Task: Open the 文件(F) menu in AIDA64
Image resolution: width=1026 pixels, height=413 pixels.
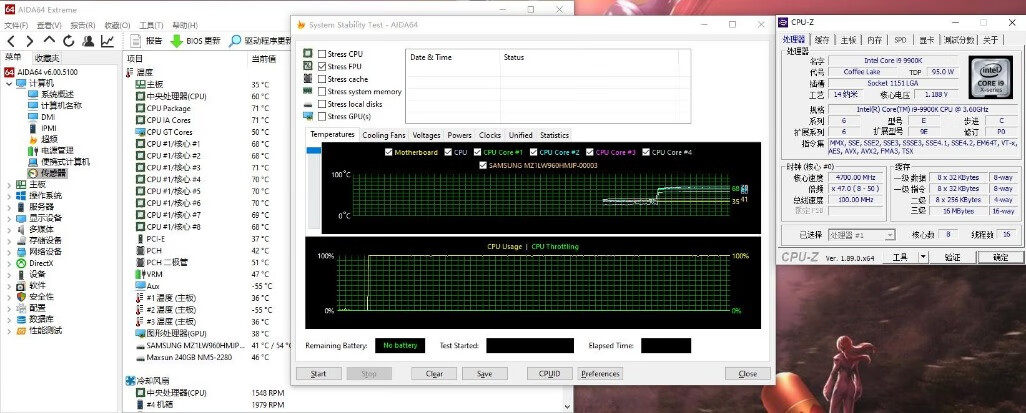Action: click(16, 26)
